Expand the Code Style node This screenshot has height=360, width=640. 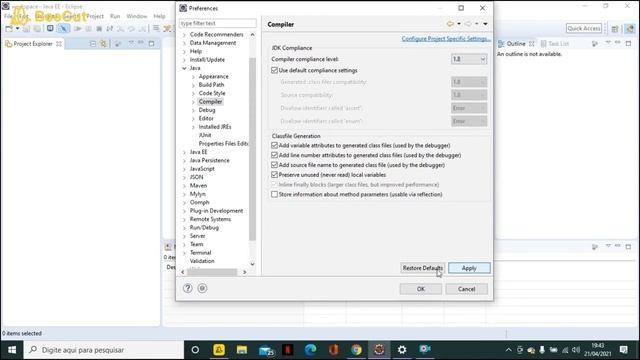coord(193,93)
